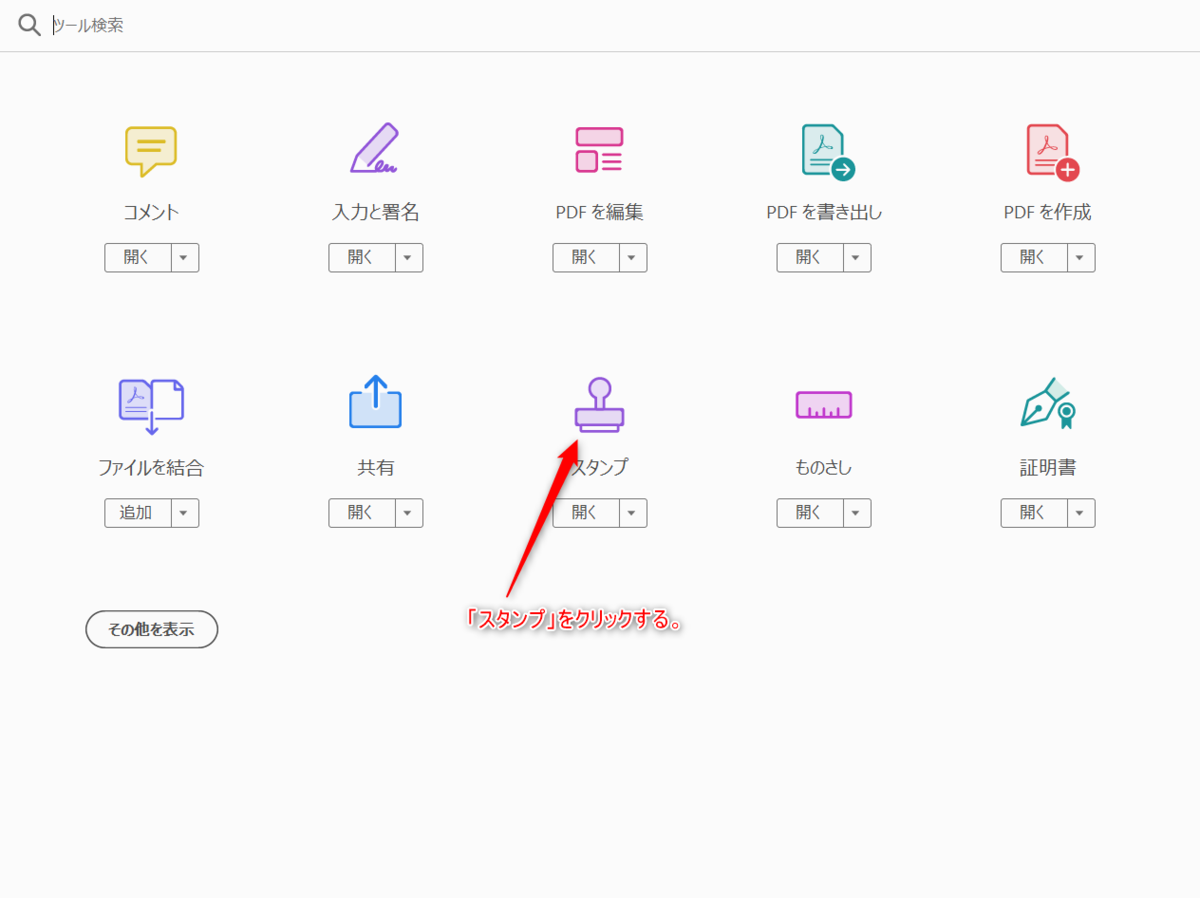
Task: Open Certificates tool with 開く button
Action: [x=1034, y=513]
